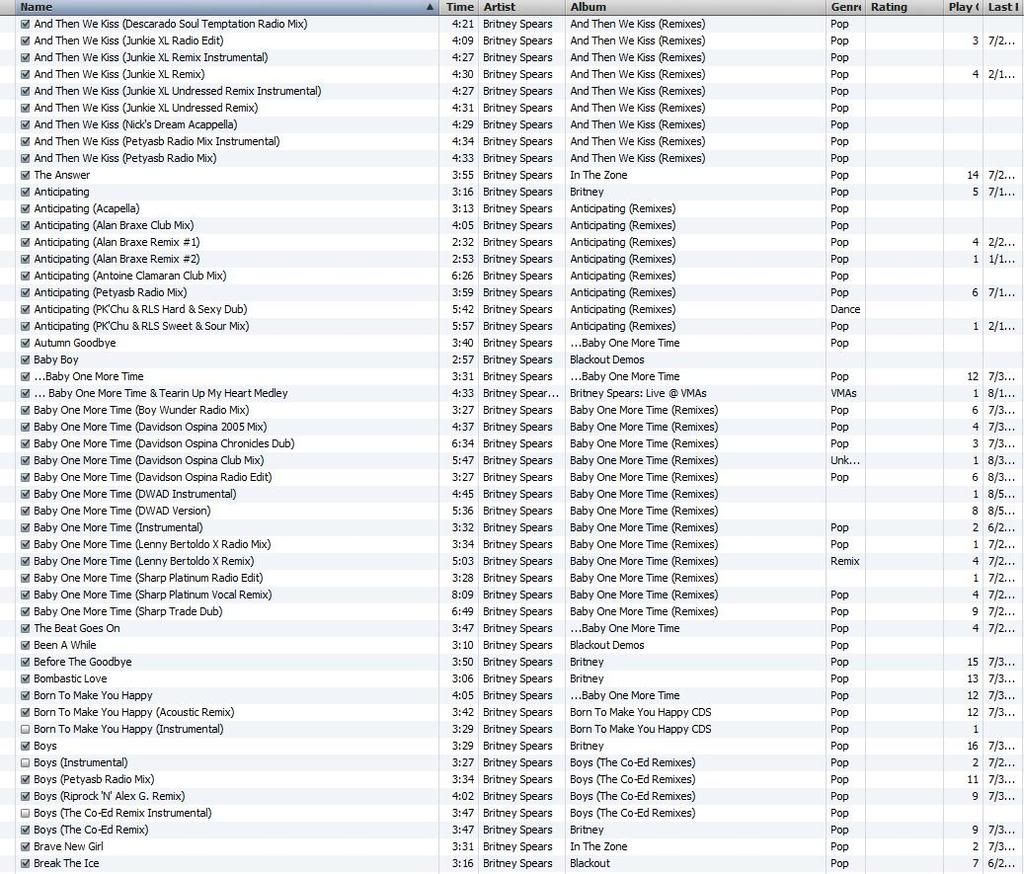
Task: Select the track Baby Boy
Action: click(56, 360)
